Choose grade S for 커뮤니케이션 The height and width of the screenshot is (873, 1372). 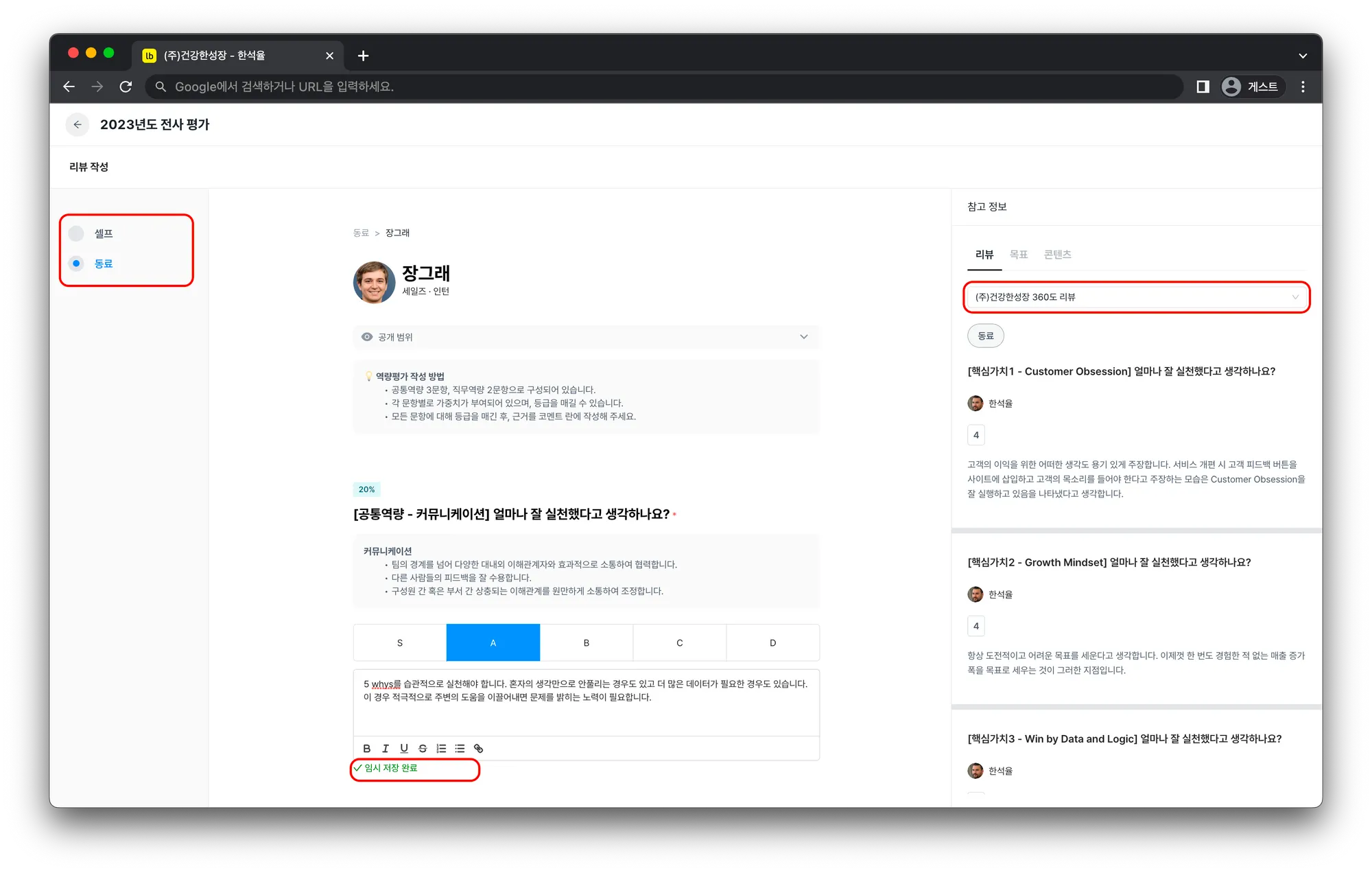click(x=400, y=642)
